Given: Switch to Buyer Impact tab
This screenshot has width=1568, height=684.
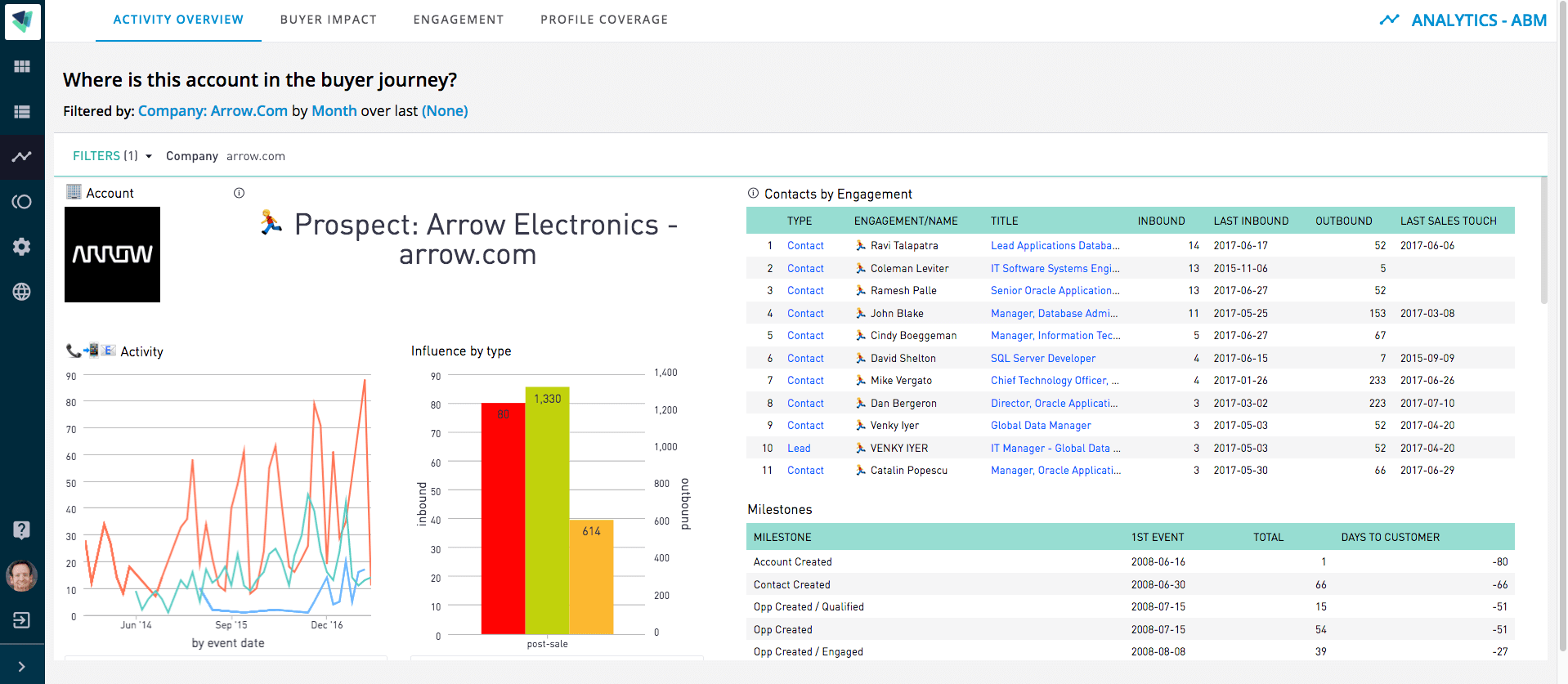Looking at the screenshot, I should tap(329, 20).
